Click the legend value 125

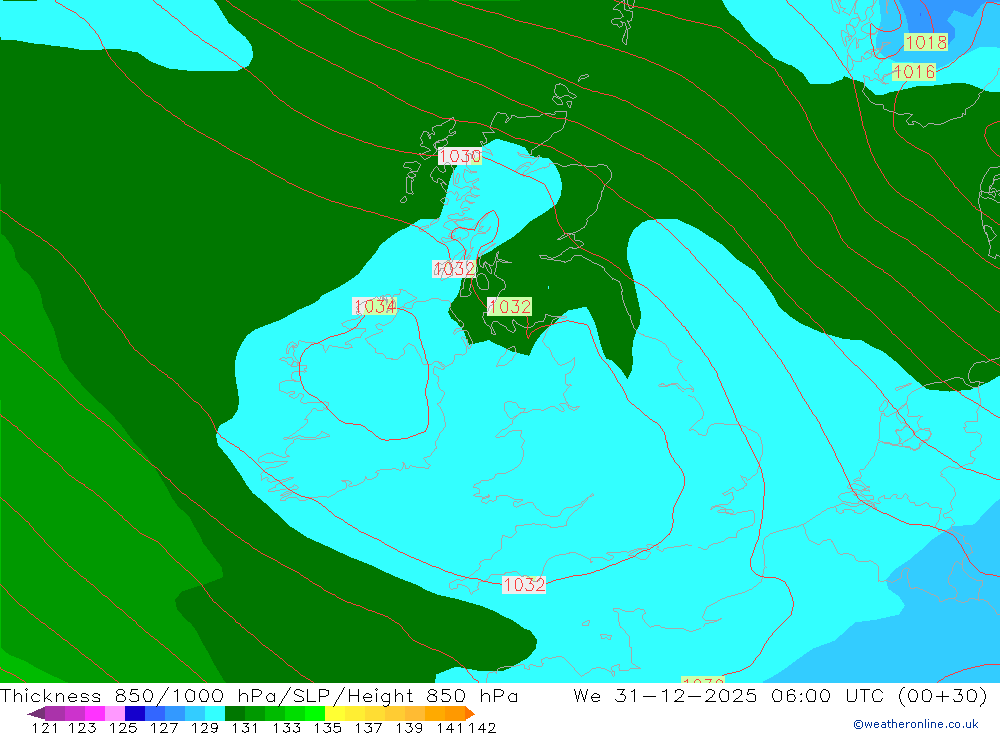pos(123,727)
